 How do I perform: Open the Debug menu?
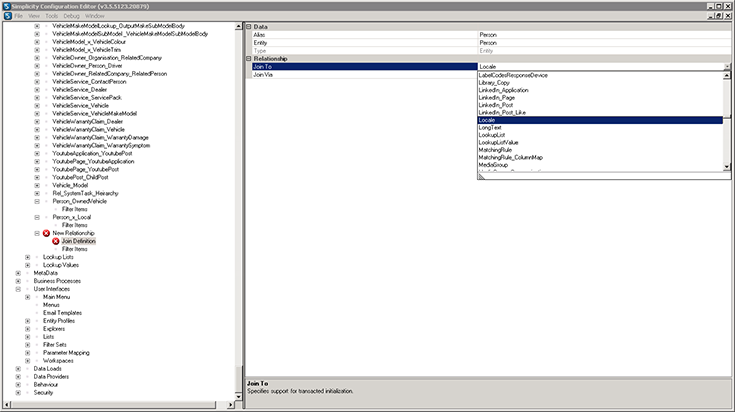tap(71, 16)
